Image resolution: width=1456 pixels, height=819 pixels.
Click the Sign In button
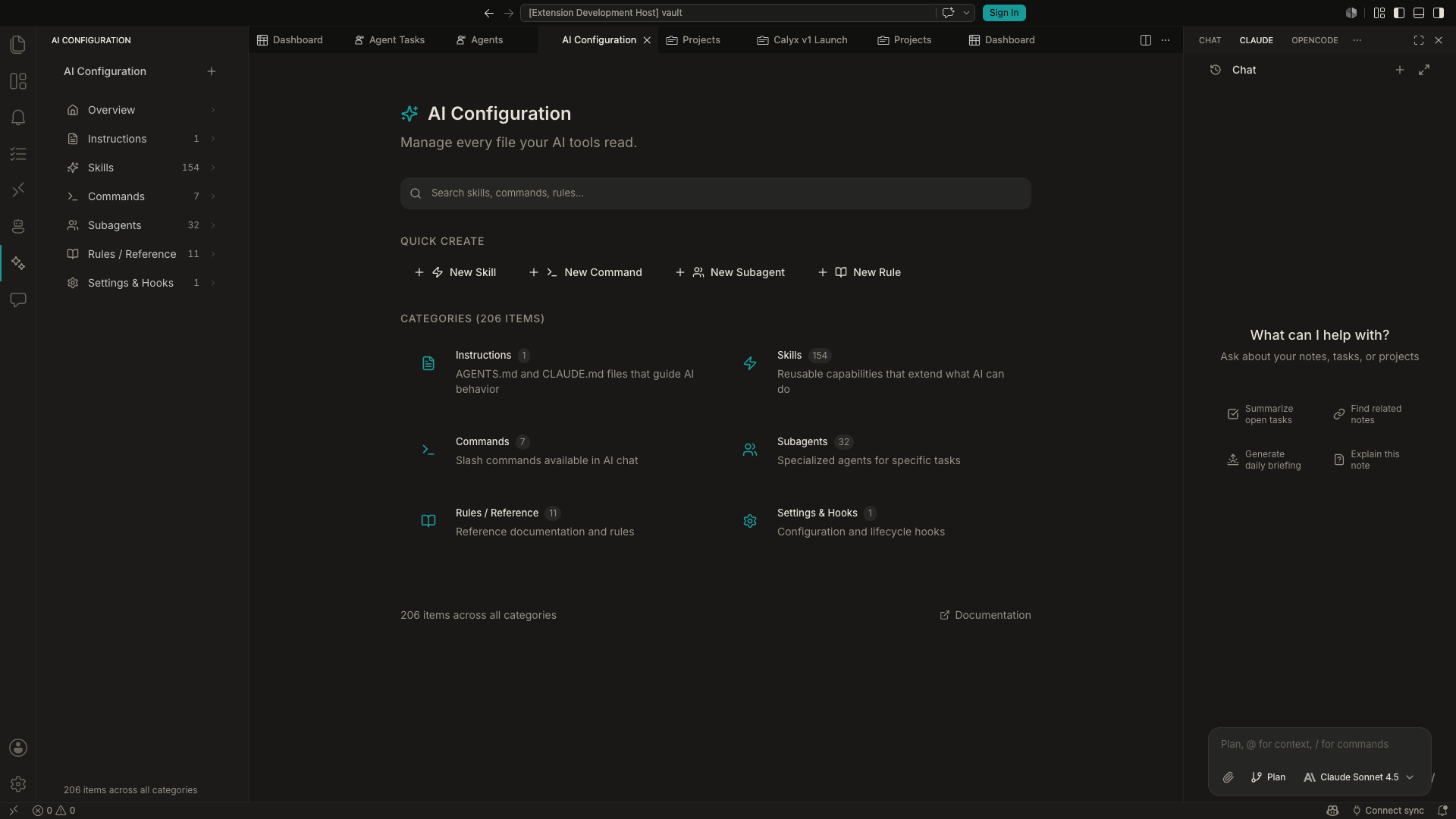tap(1004, 13)
